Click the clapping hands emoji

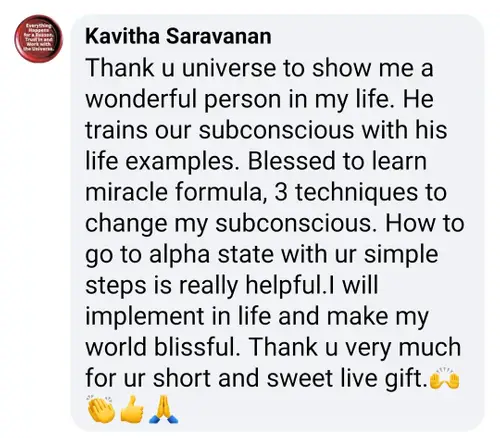click(100, 409)
